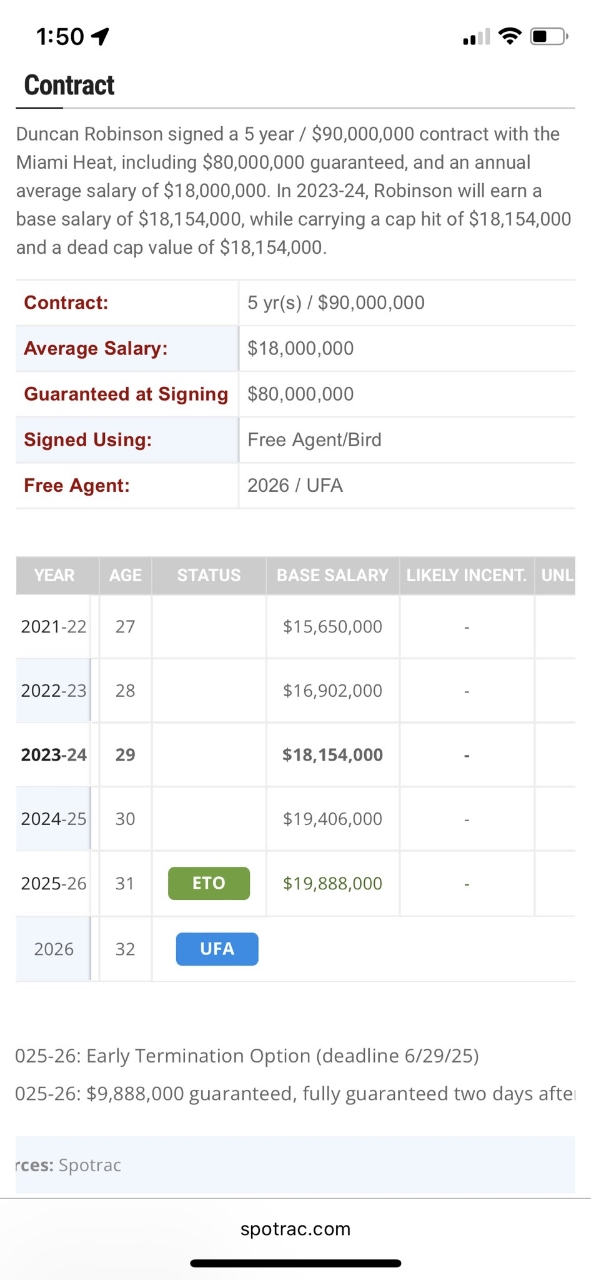This screenshot has width=591, height=1280.
Task: Select the Contract section heading
Action: (x=69, y=85)
